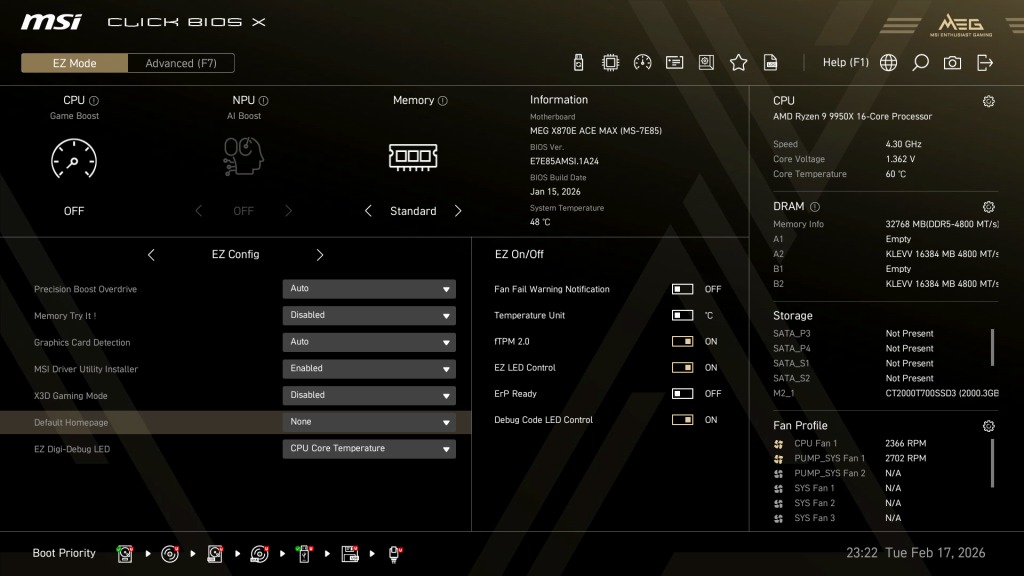Toggle Debug Code LED Control switch

682,420
